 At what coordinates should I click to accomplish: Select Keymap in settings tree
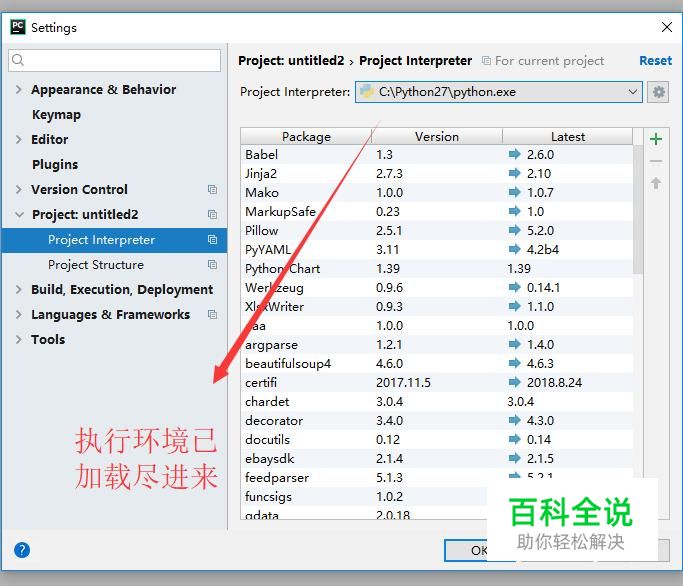(x=56, y=115)
